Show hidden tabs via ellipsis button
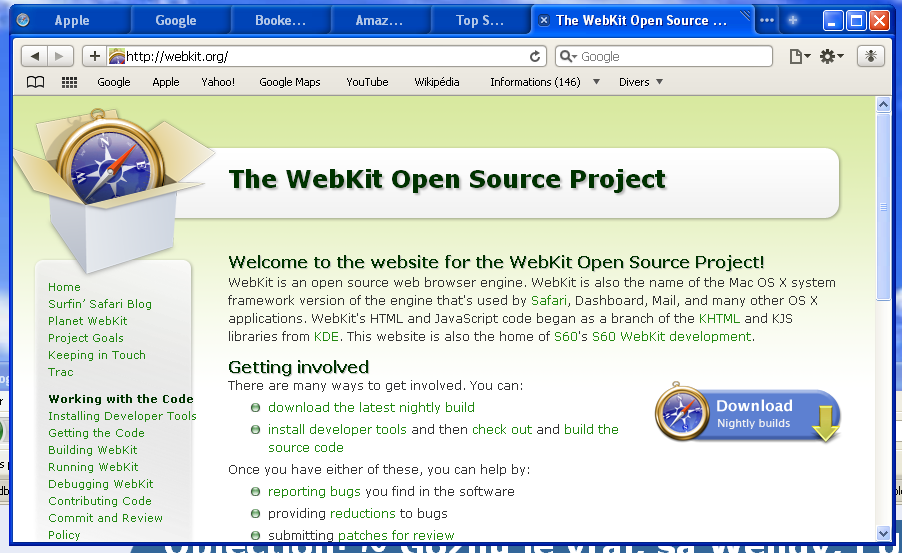Viewport: 902px width, 553px height. click(767, 20)
